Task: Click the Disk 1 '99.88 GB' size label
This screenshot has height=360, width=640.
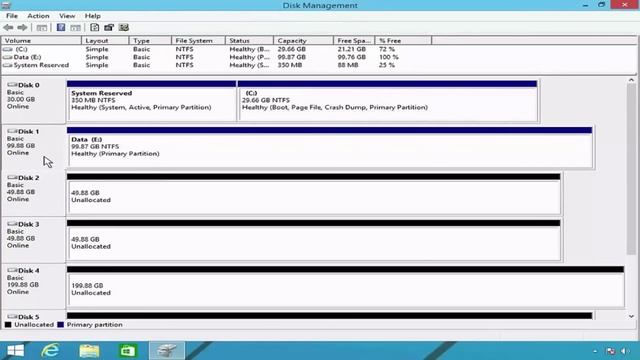Action: (21, 146)
